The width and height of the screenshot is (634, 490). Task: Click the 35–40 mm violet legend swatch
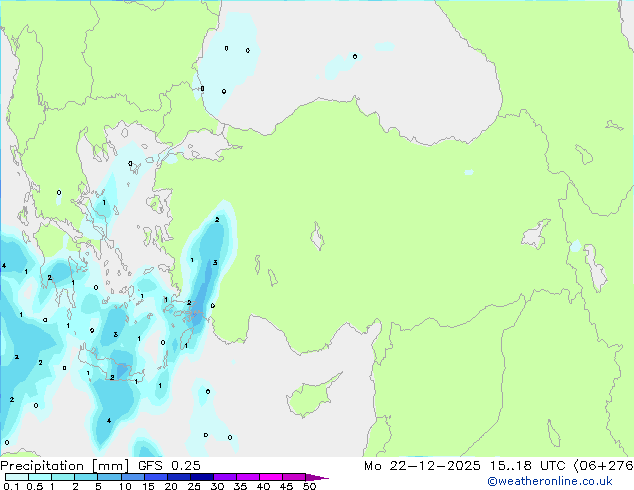click(x=248, y=477)
